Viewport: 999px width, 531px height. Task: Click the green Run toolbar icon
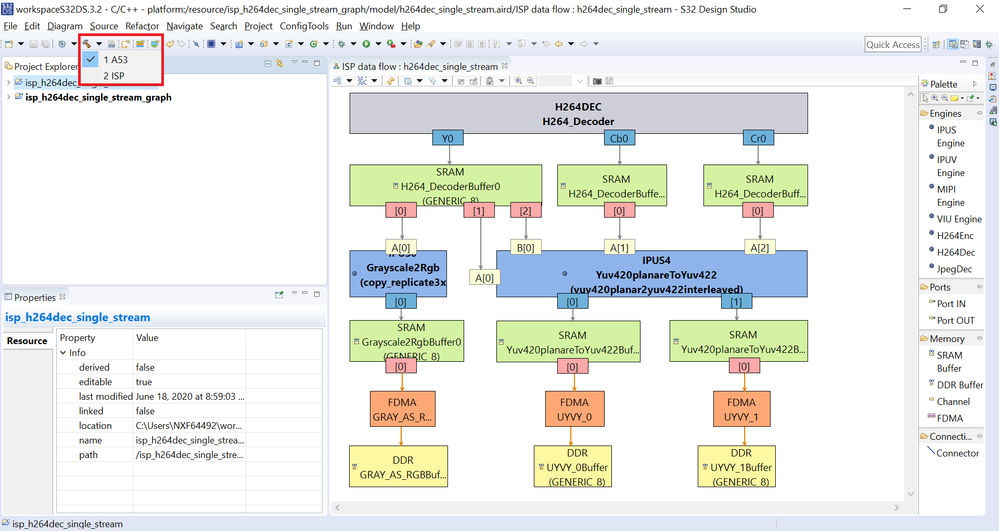pyautogui.click(x=366, y=44)
